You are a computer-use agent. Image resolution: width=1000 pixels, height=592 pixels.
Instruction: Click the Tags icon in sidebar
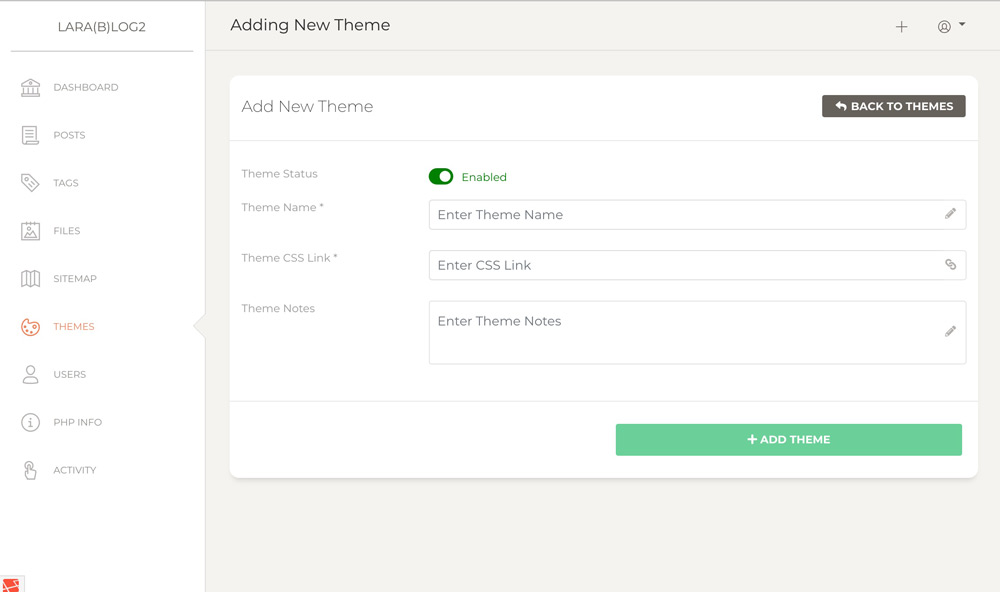[x=31, y=183]
